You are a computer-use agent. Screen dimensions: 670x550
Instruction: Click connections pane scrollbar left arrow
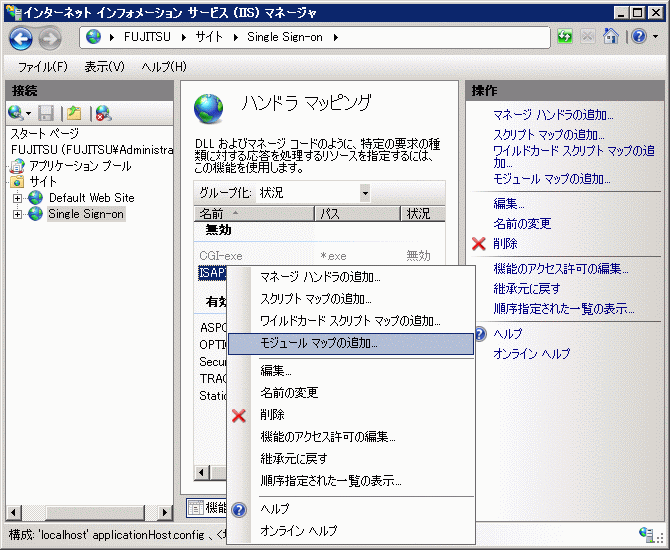point(14,512)
